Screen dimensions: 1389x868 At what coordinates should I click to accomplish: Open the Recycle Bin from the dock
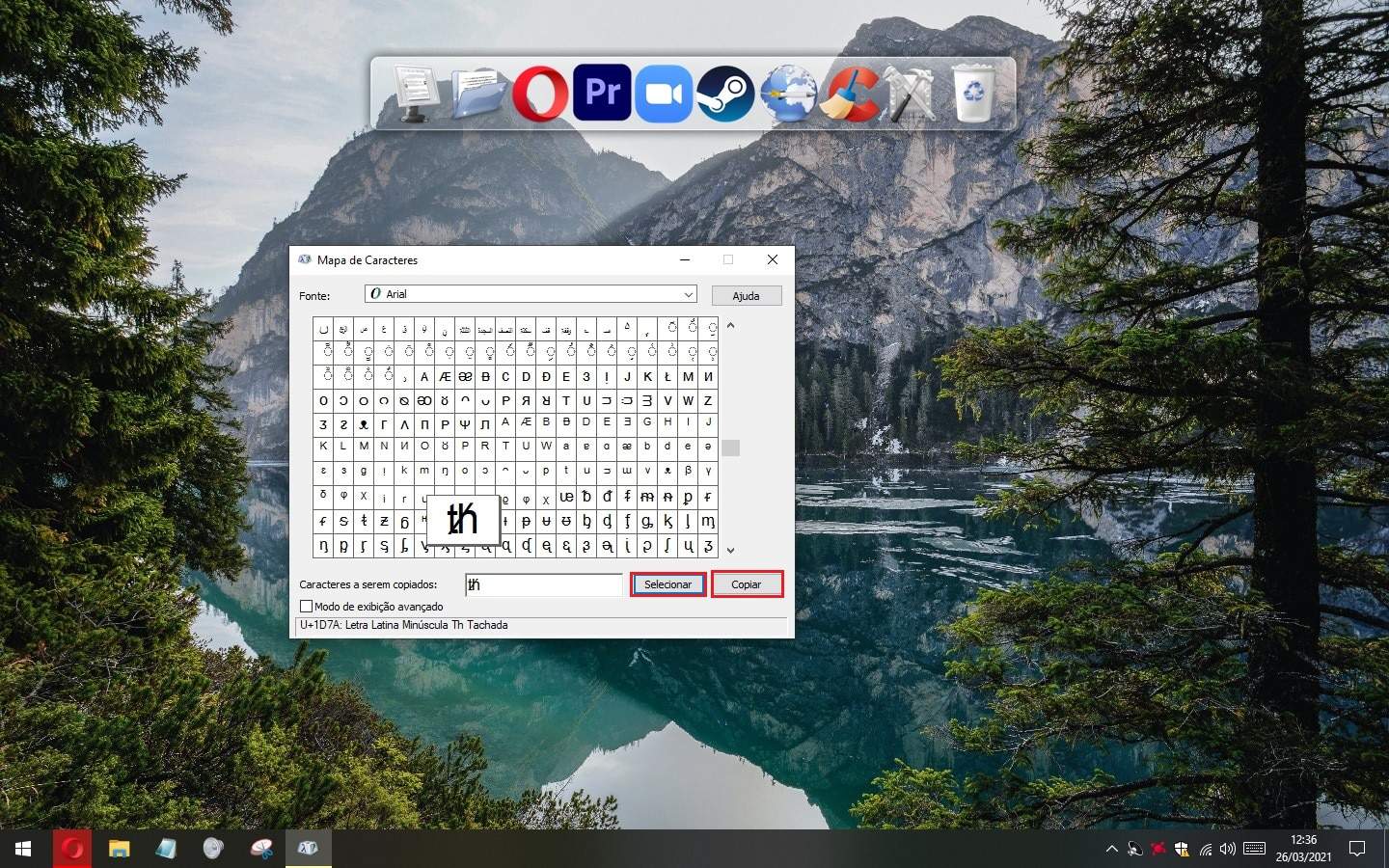973,93
